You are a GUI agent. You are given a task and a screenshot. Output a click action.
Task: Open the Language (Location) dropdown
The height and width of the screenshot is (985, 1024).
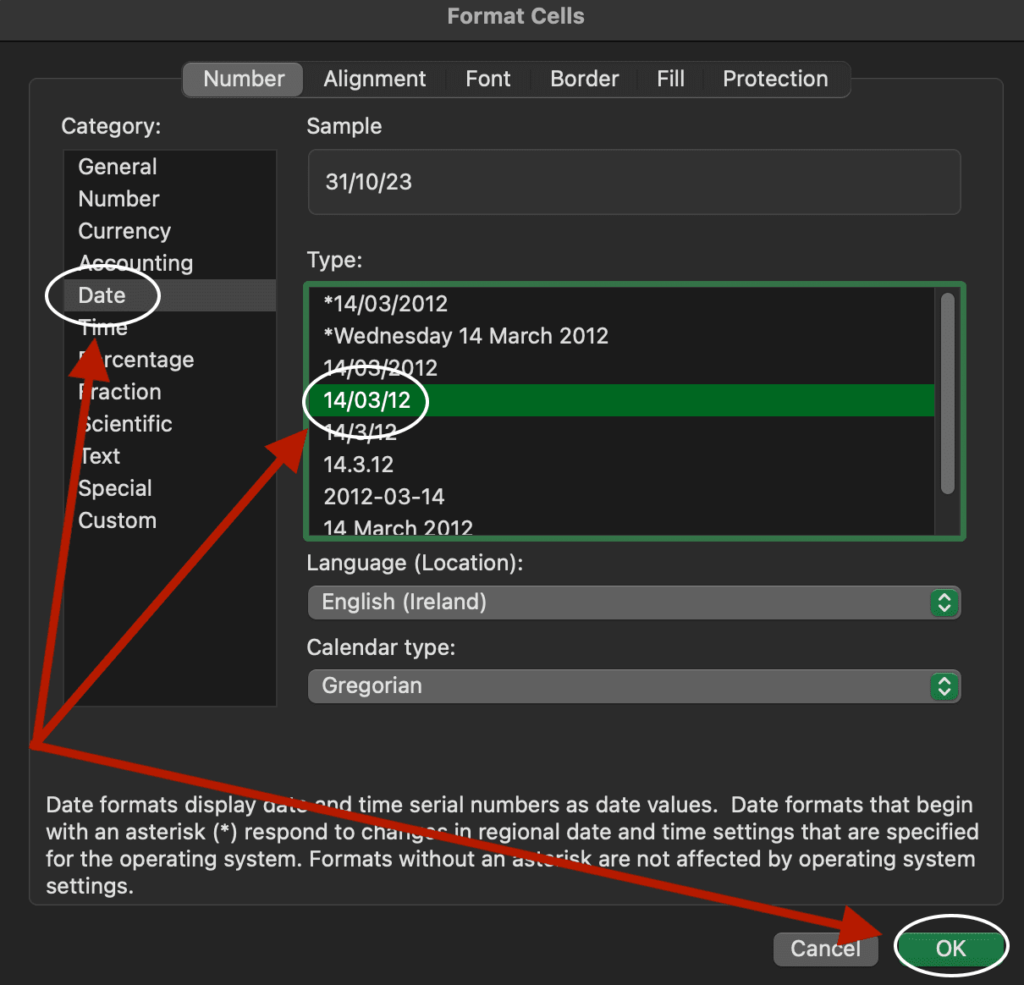[x=633, y=602]
